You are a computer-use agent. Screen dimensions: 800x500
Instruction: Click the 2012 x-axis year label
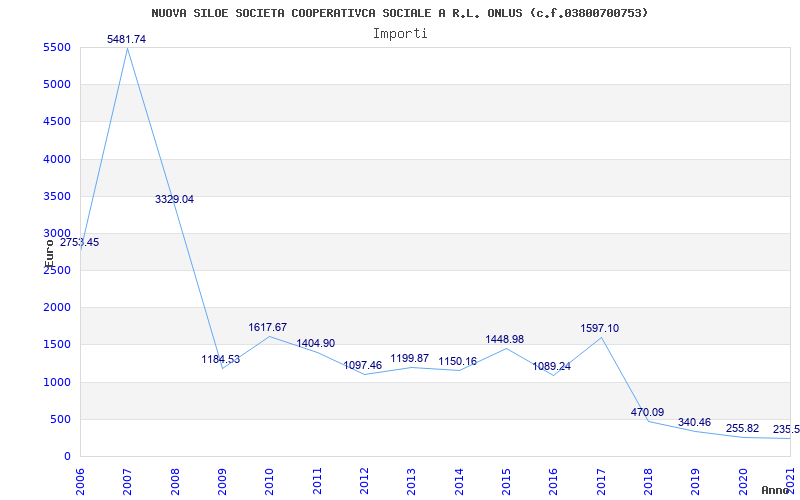364,480
